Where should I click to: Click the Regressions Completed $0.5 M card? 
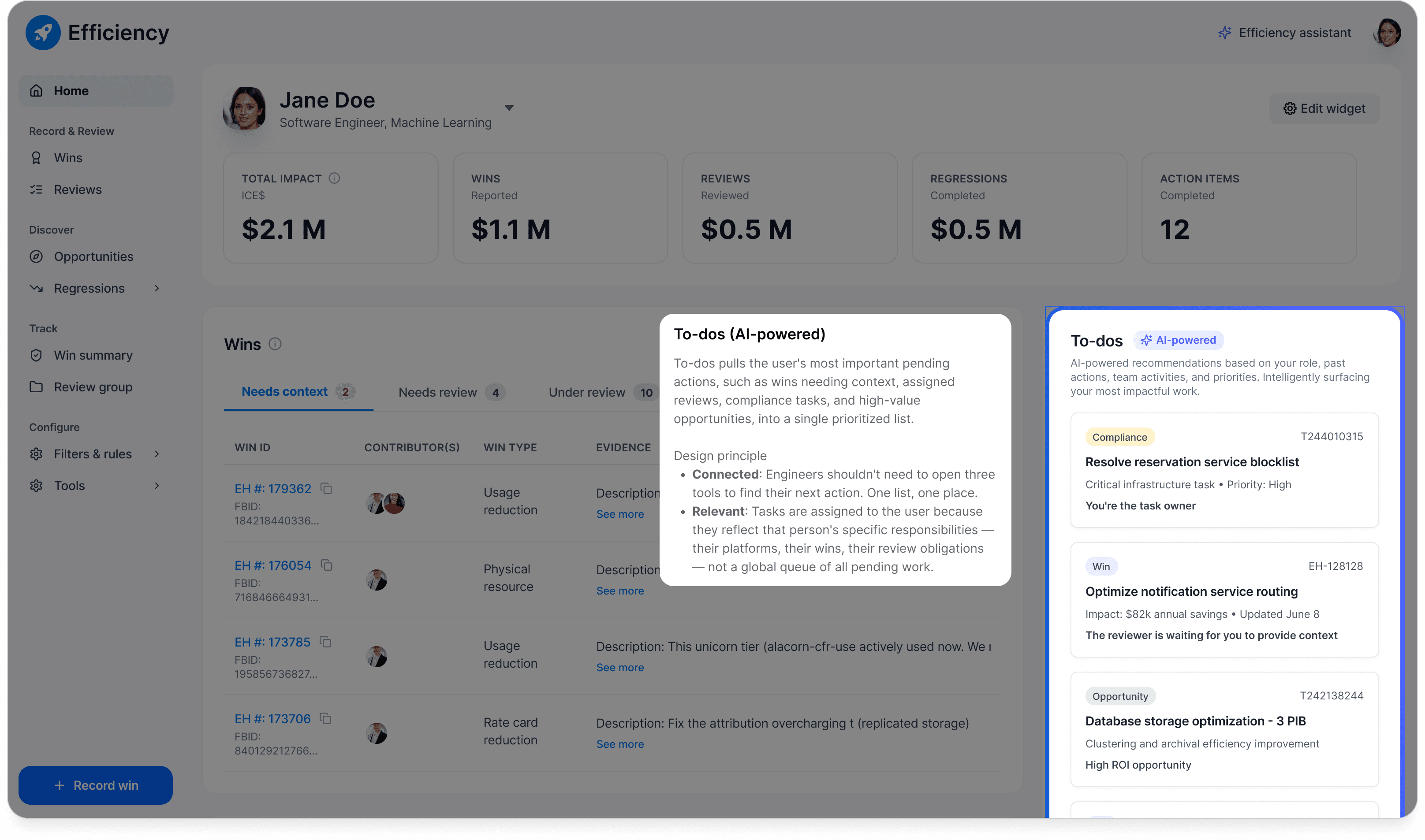tap(1019, 208)
